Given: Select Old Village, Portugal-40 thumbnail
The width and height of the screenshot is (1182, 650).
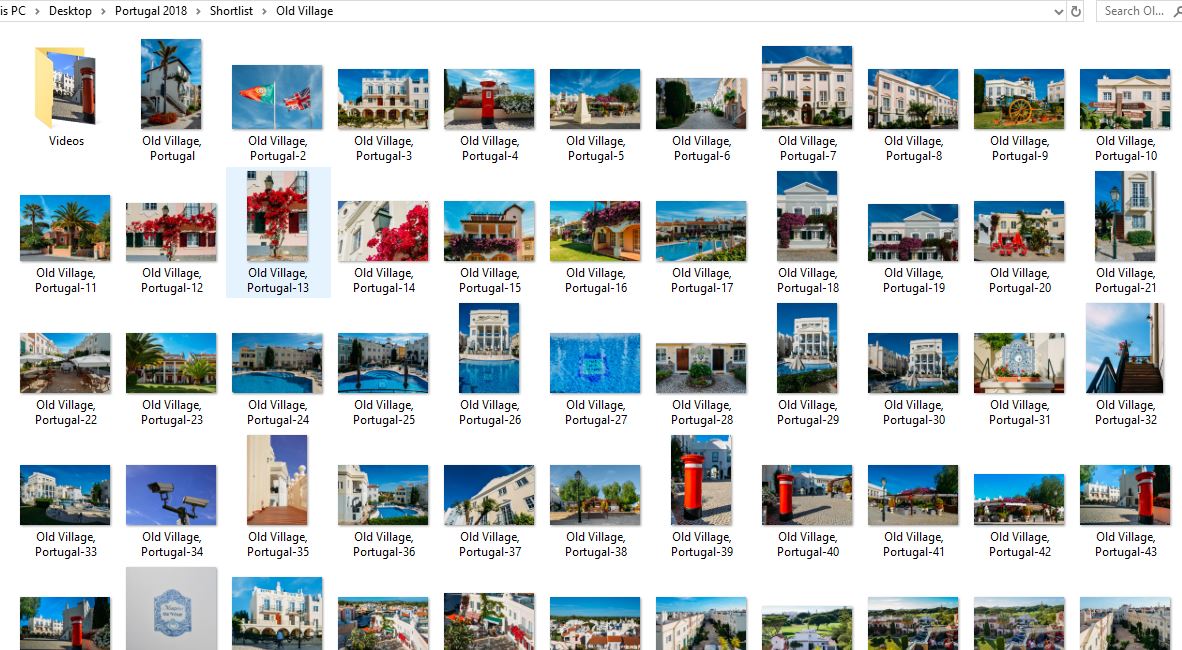Looking at the screenshot, I should point(807,495).
